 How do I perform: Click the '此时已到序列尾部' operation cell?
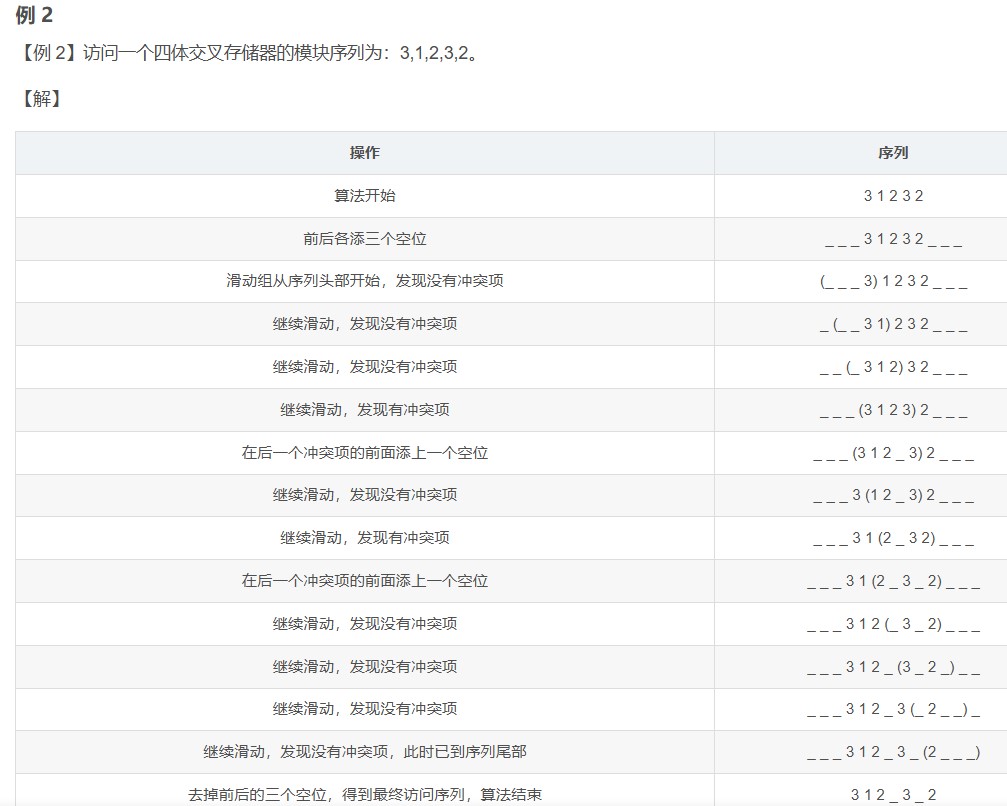pos(364,752)
